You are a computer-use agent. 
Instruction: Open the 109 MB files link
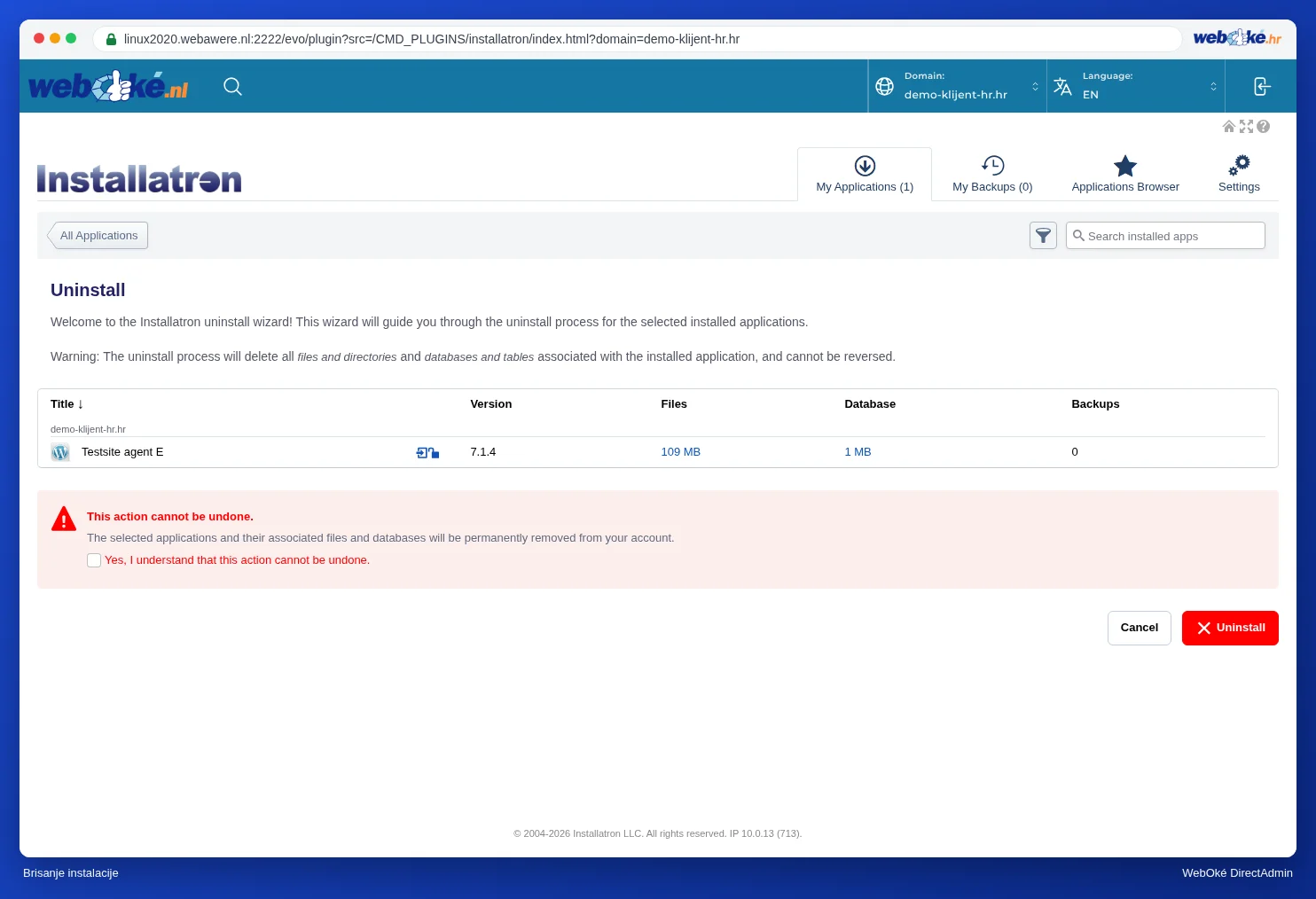click(x=680, y=452)
